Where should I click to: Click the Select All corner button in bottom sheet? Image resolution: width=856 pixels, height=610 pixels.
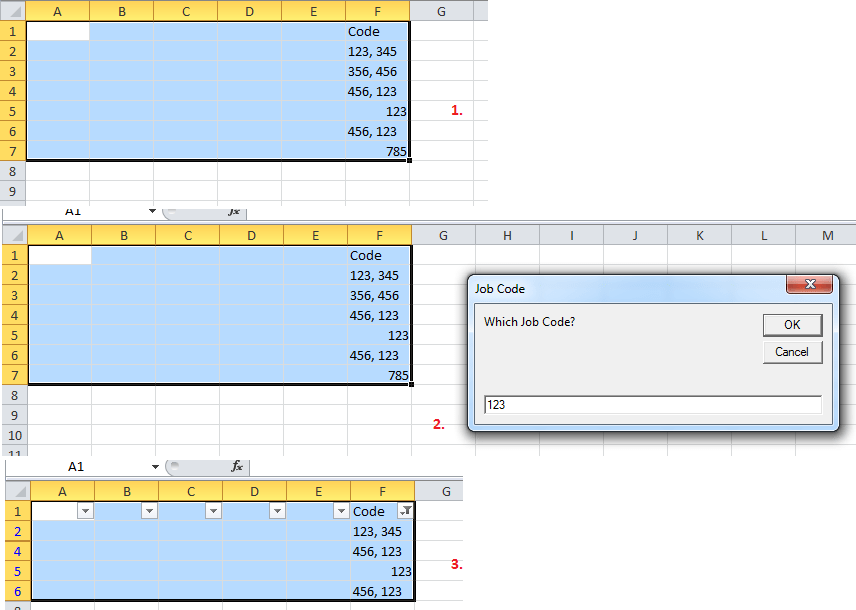click(15, 490)
